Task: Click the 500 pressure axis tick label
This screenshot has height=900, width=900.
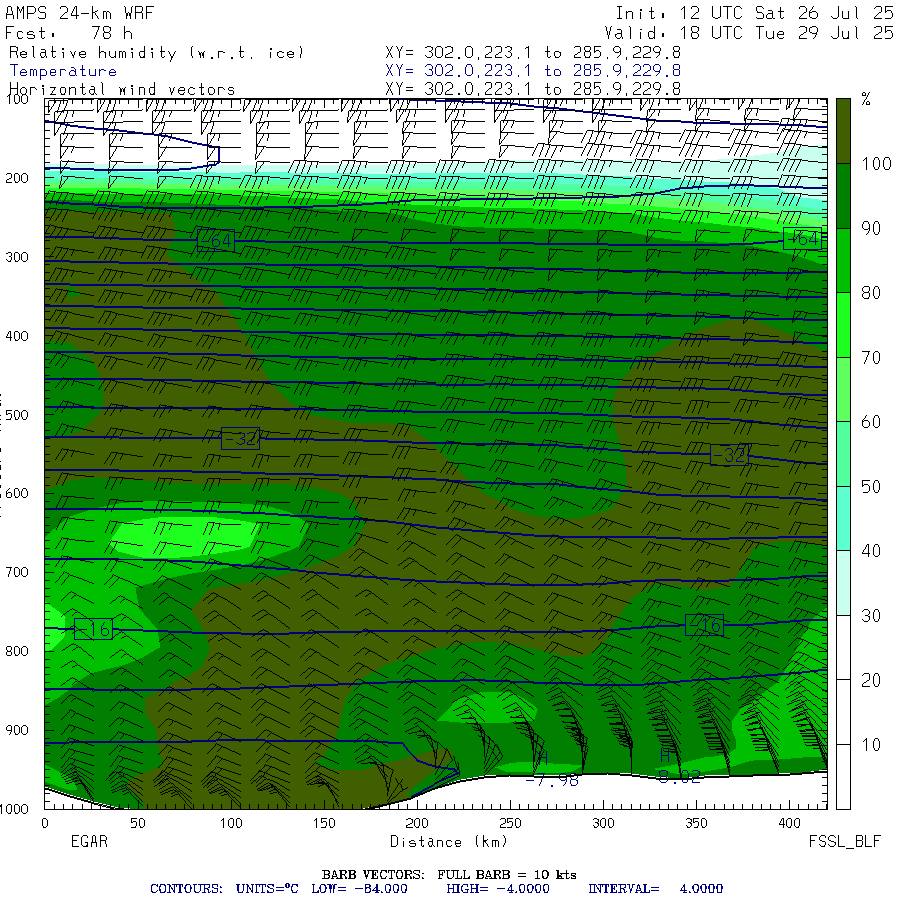Action: 17,414
